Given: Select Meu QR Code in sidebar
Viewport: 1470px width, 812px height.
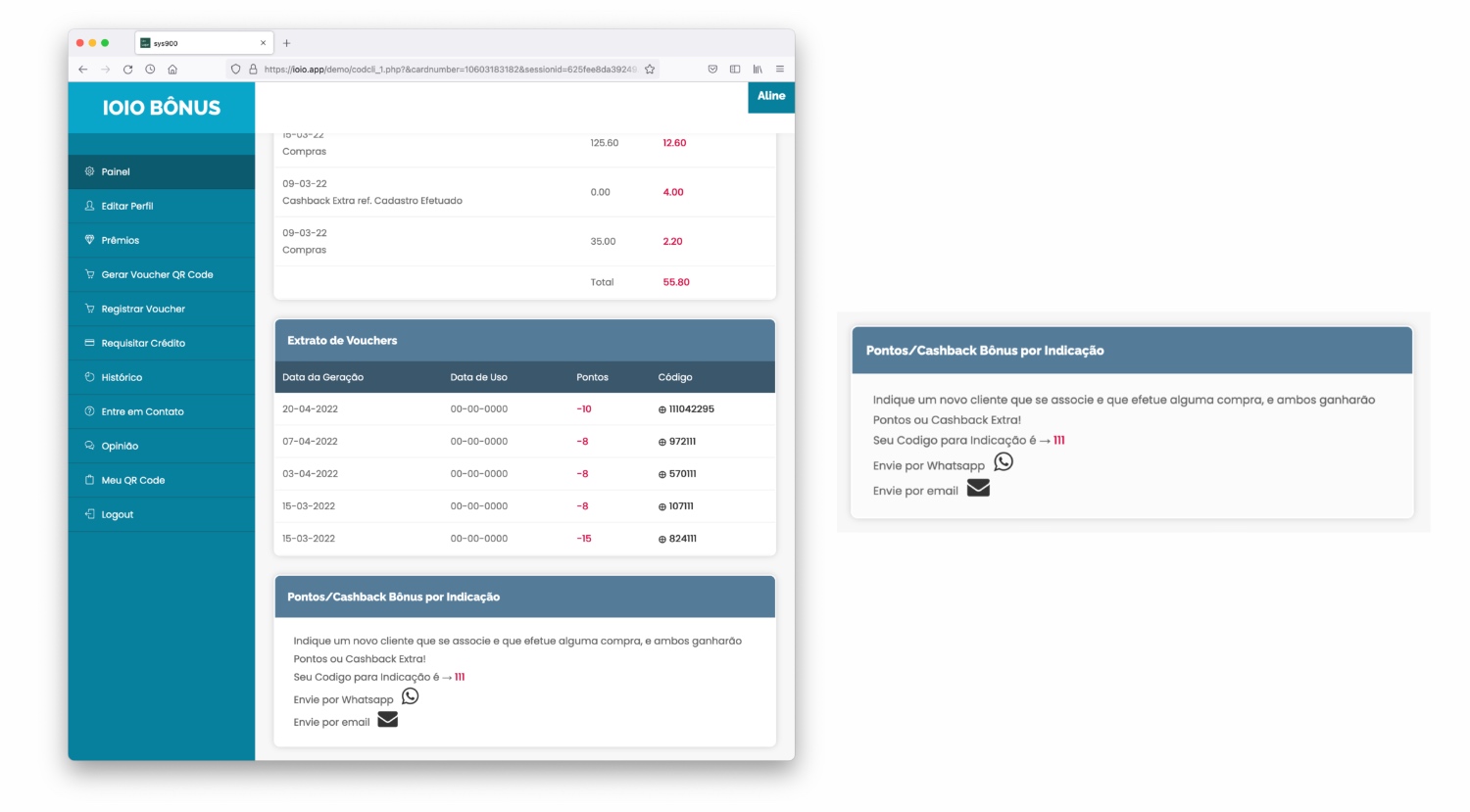Looking at the screenshot, I should (x=133, y=481).
